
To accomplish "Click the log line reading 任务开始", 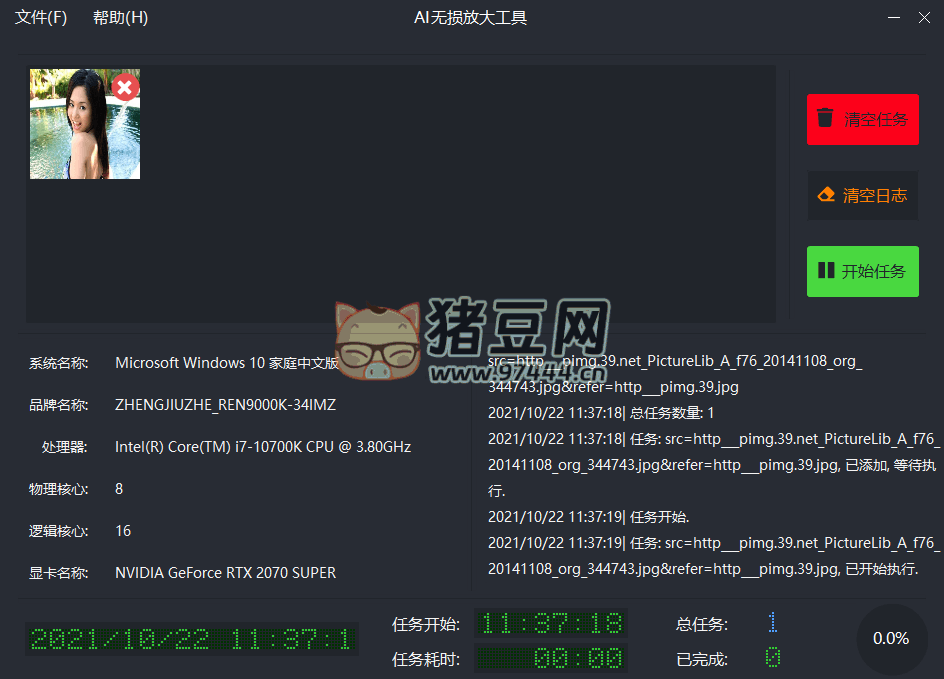I will tap(589, 517).
